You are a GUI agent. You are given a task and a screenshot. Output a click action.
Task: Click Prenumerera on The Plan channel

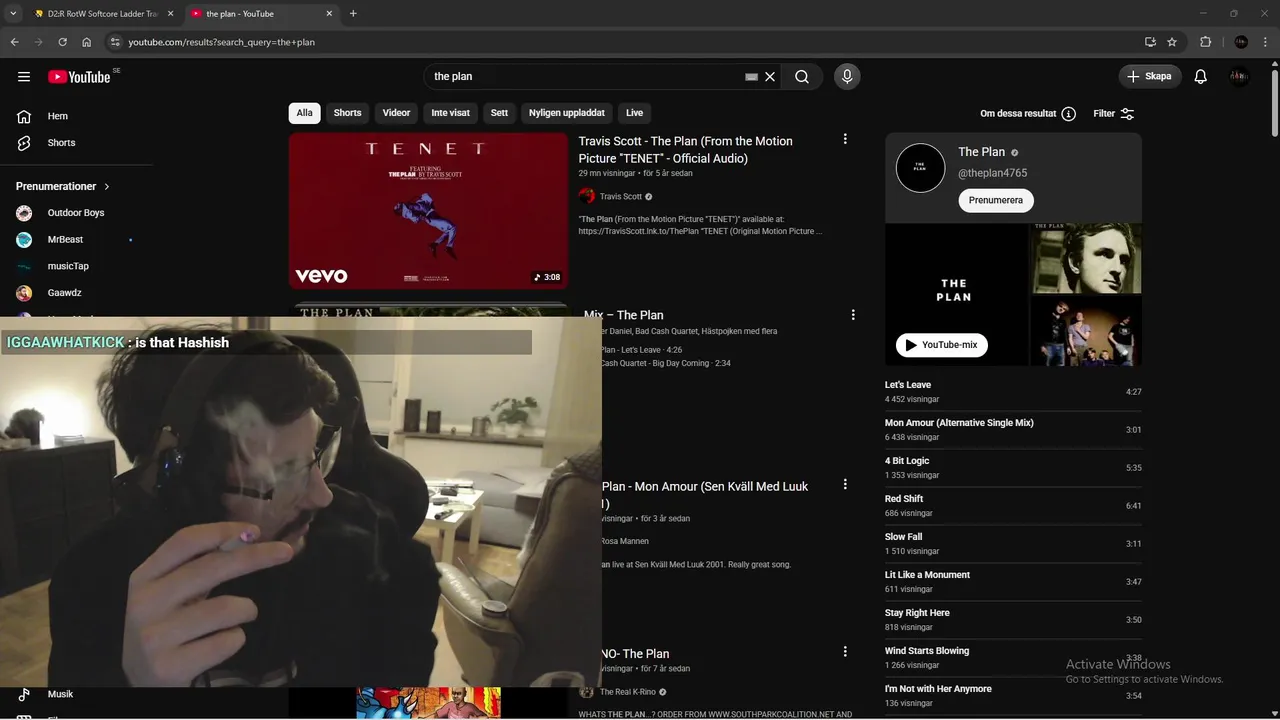click(996, 200)
